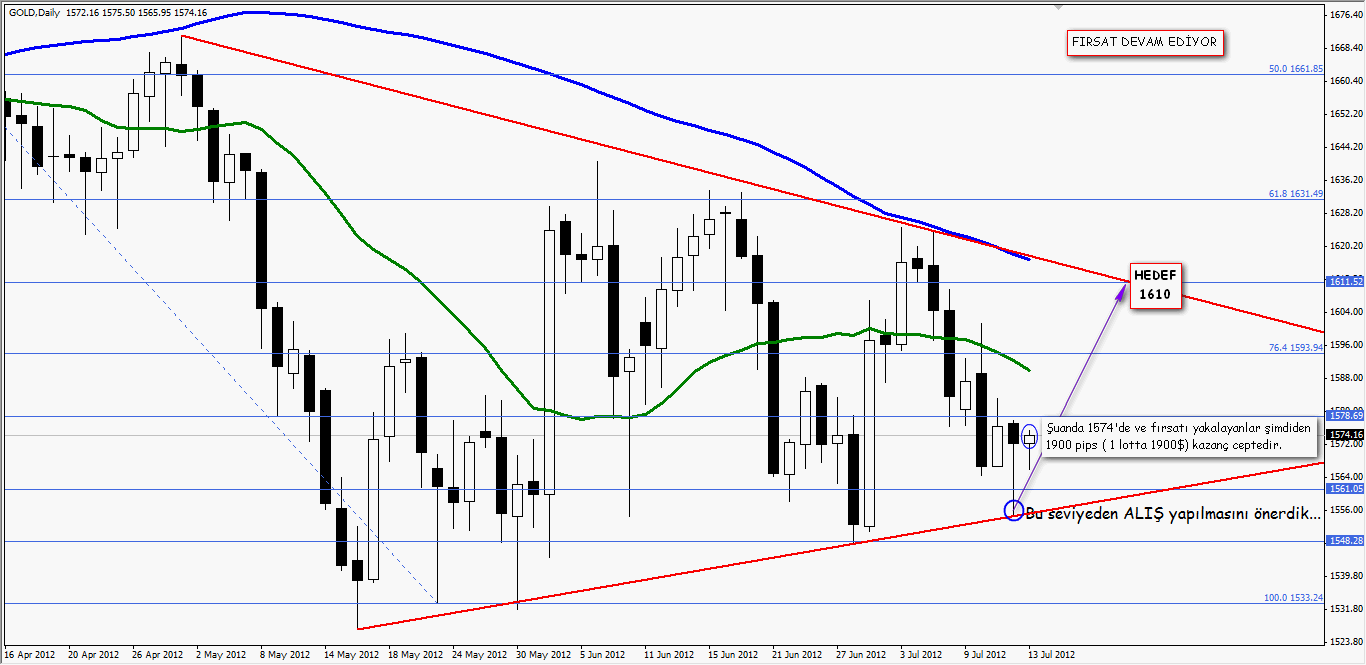Select the Fibonacci 50.0 1661.85 label
Image resolution: width=1366 pixels, height=665 pixels.
1295,69
